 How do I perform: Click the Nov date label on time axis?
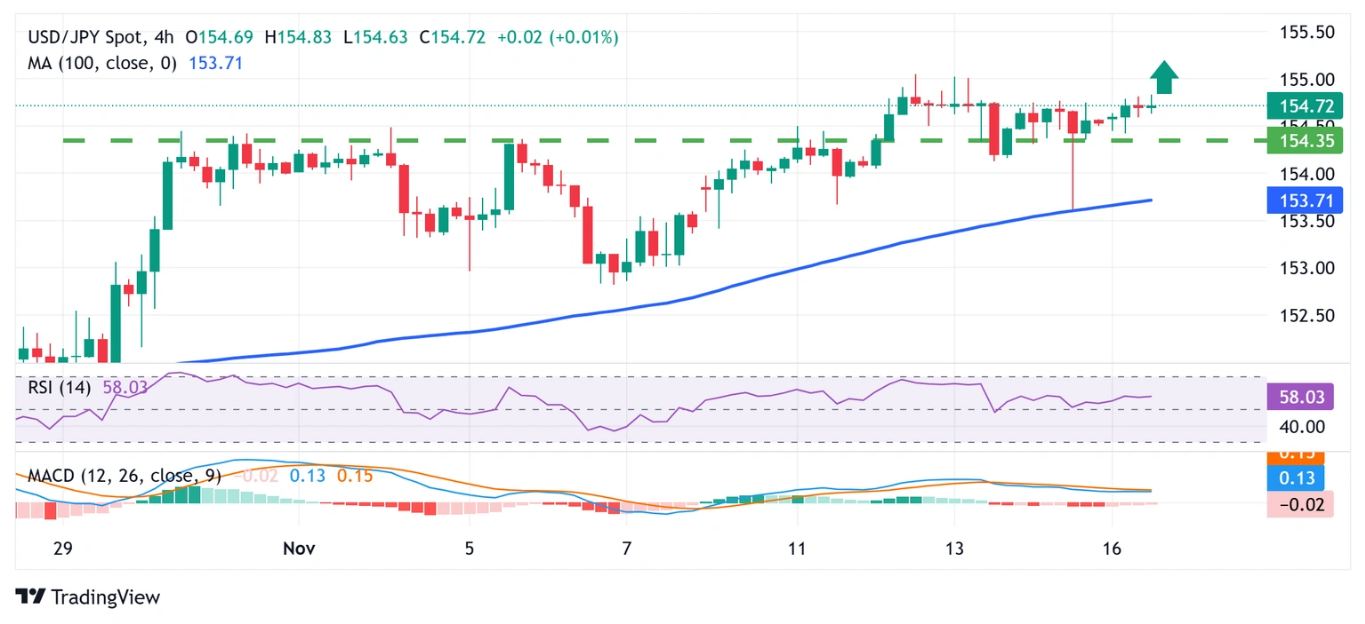click(x=298, y=548)
